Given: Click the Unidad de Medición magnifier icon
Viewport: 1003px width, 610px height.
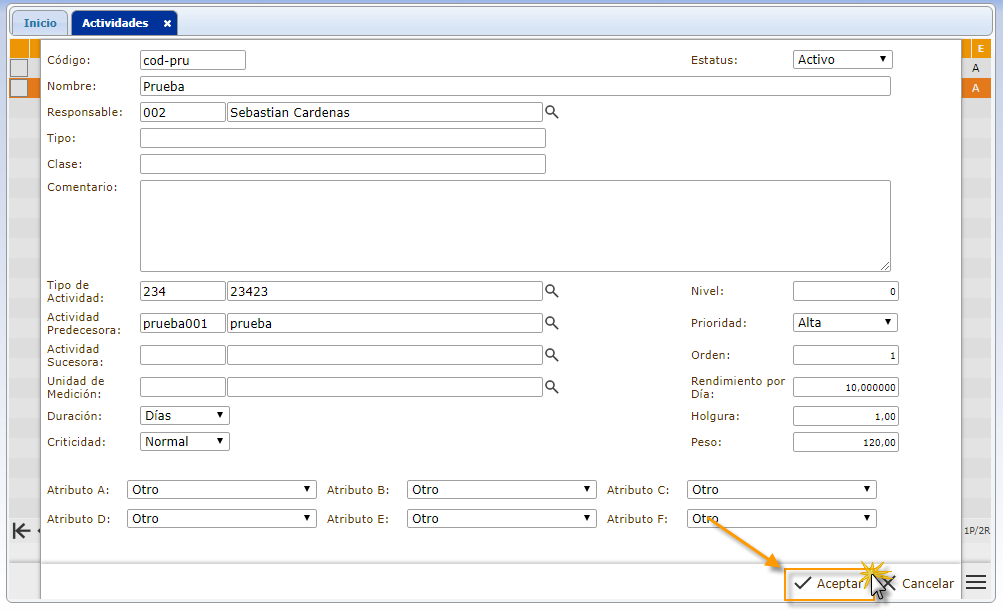Looking at the screenshot, I should (x=551, y=387).
